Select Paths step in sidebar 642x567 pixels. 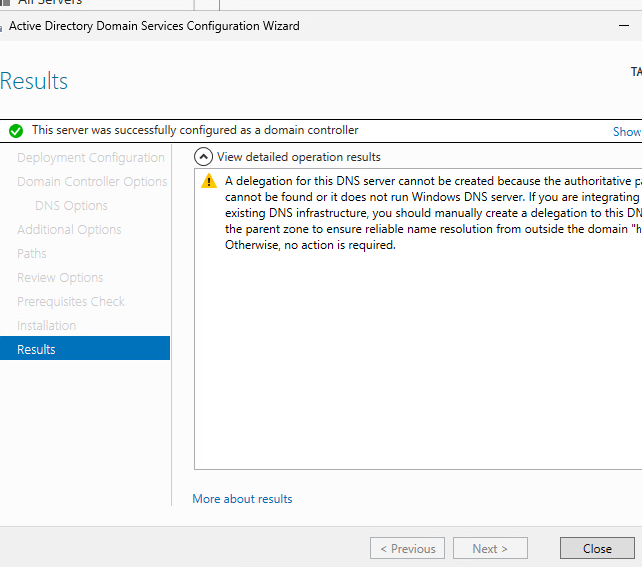[32, 253]
